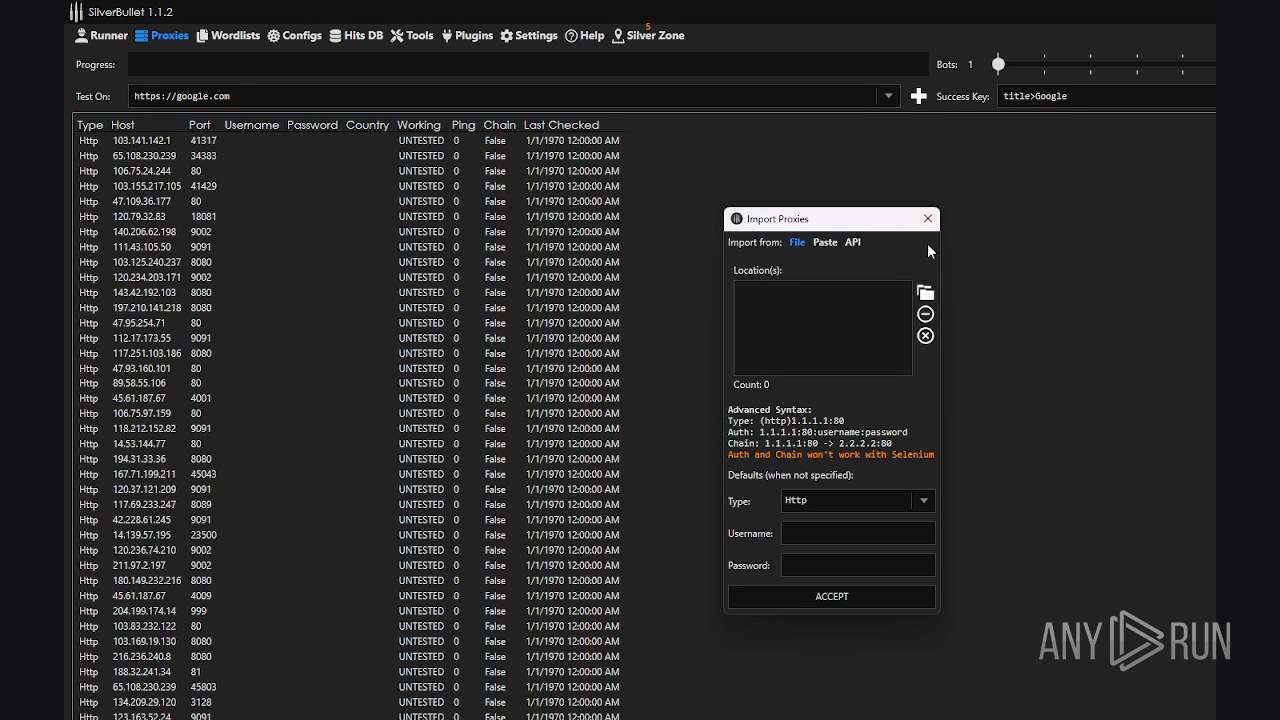Click the default Password field
The width and height of the screenshot is (1280, 720).
coord(858,565)
